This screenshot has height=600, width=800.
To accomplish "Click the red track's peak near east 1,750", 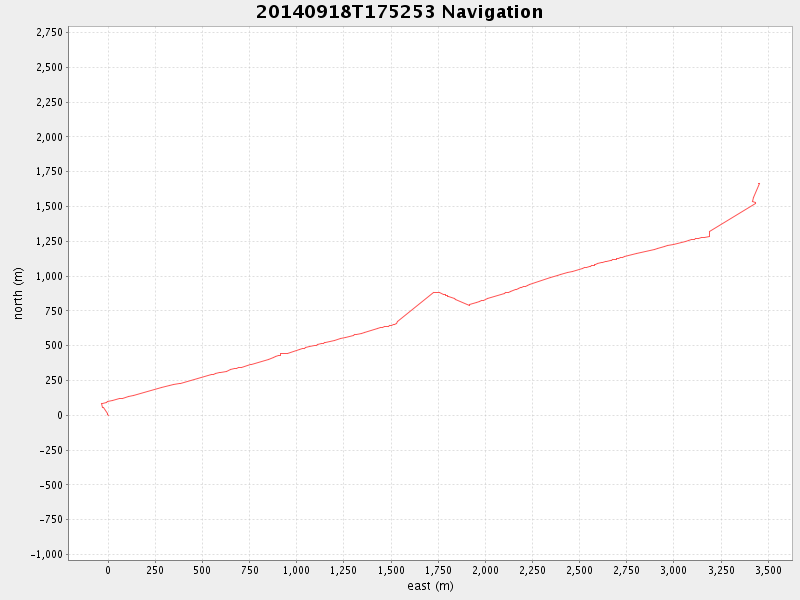I will [x=435, y=292].
